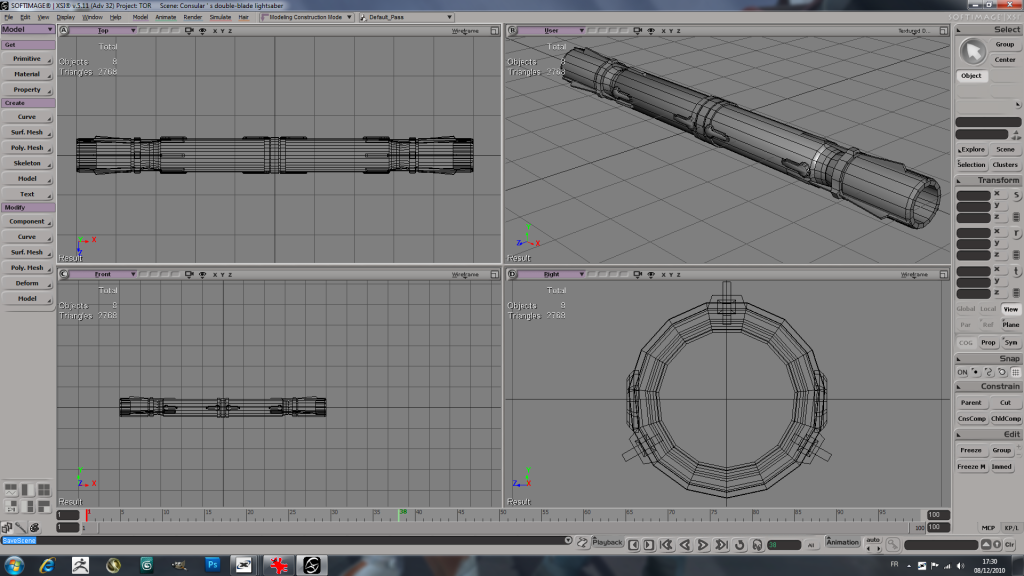The width and height of the screenshot is (1024, 576).
Task: Collapse the Snap panel header
Action: pos(988,359)
